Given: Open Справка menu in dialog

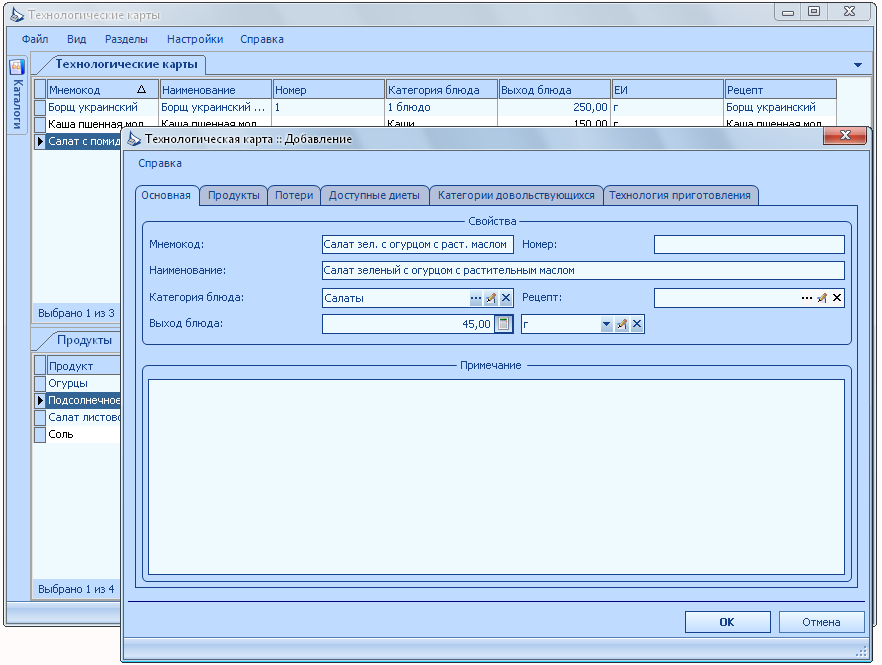Looking at the screenshot, I should tap(160, 163).
